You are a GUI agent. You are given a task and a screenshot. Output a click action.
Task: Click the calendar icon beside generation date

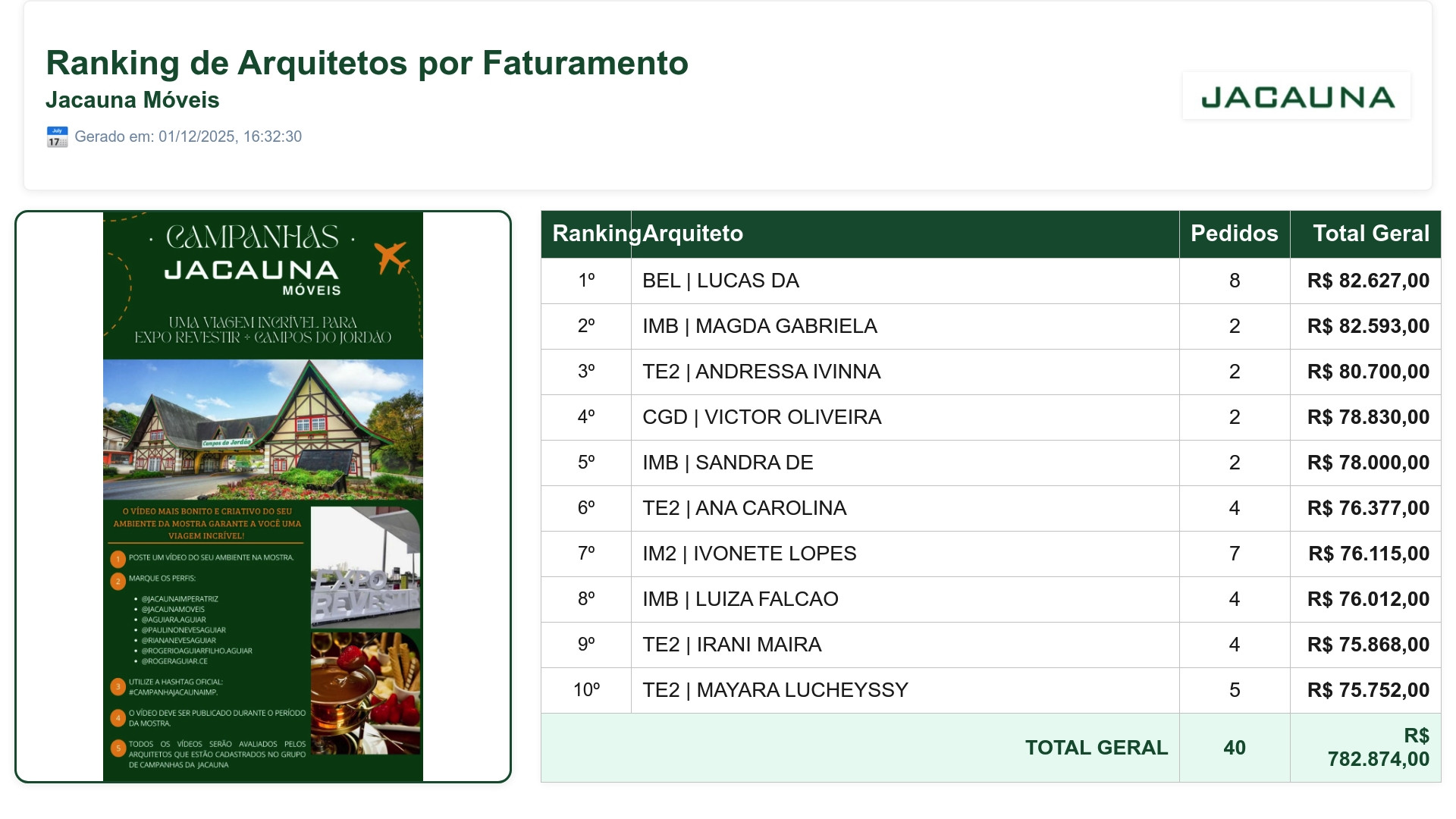[x=57, y=137]
